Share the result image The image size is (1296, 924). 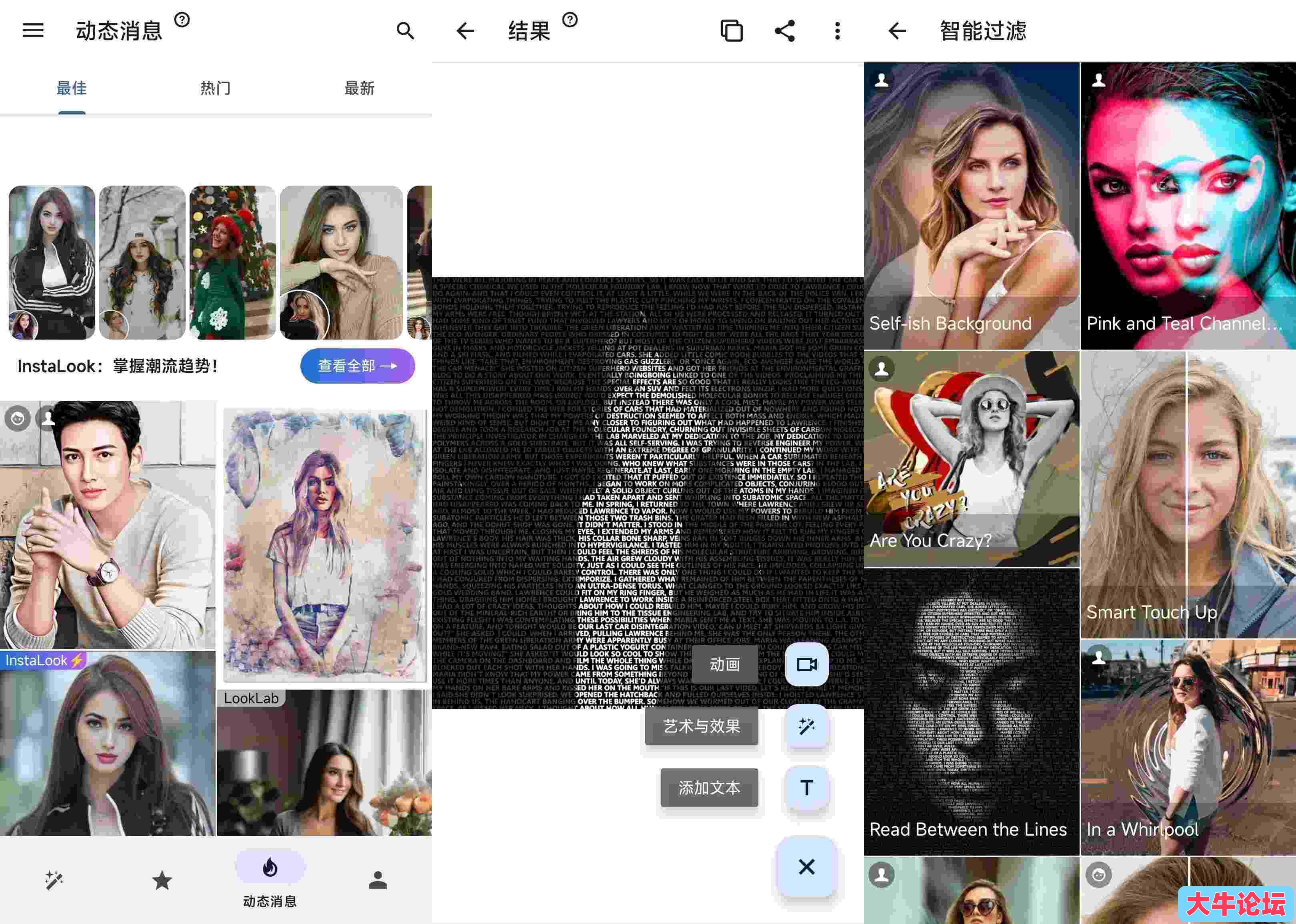pos(785,30)
